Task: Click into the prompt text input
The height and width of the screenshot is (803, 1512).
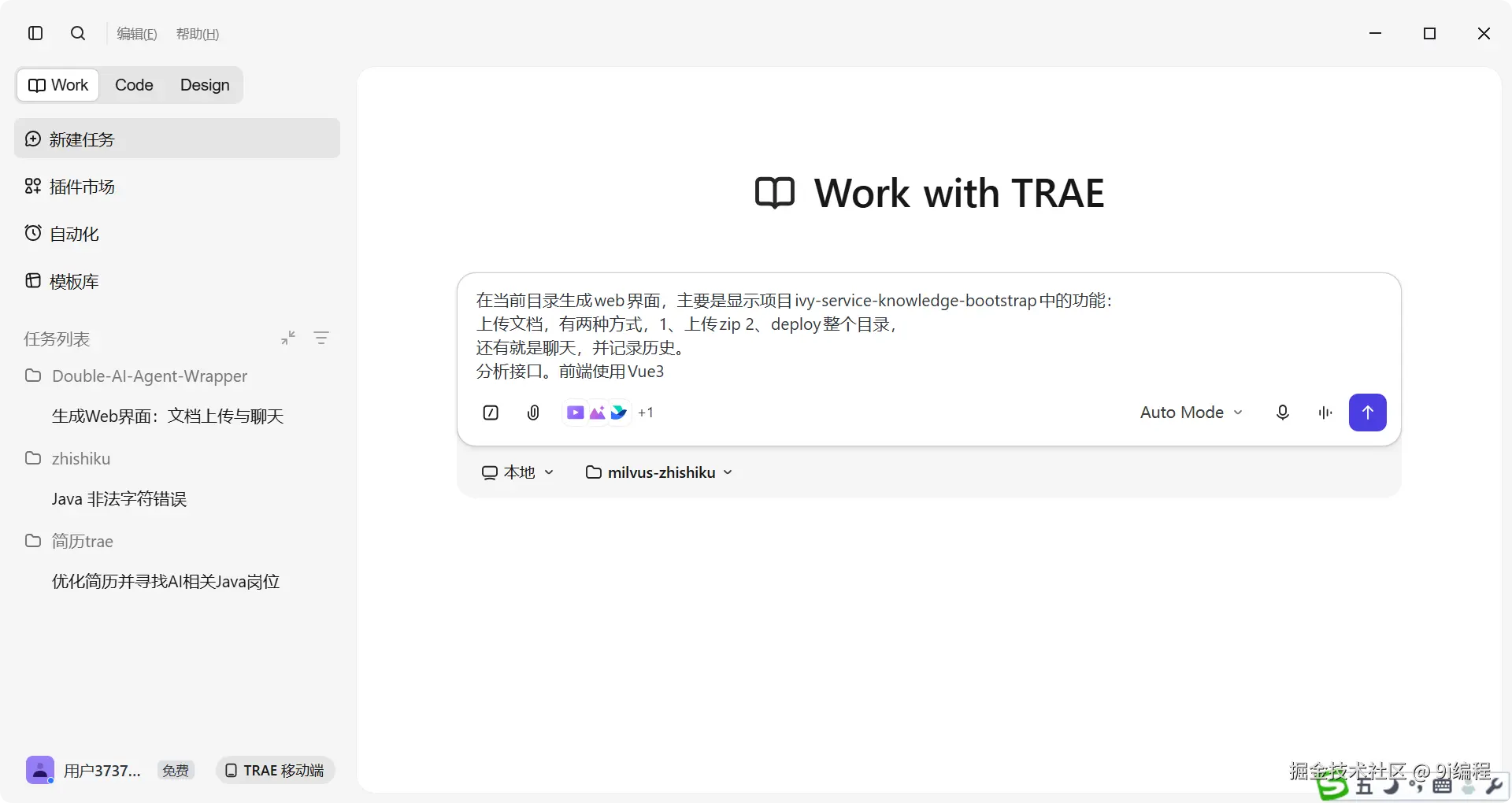Action: [x=928, y=335]
